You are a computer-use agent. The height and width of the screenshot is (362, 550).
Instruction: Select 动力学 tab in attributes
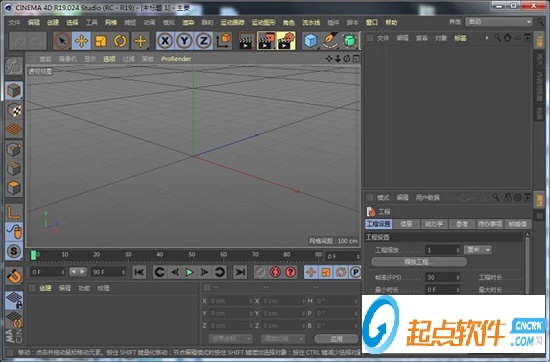[434, 224]
